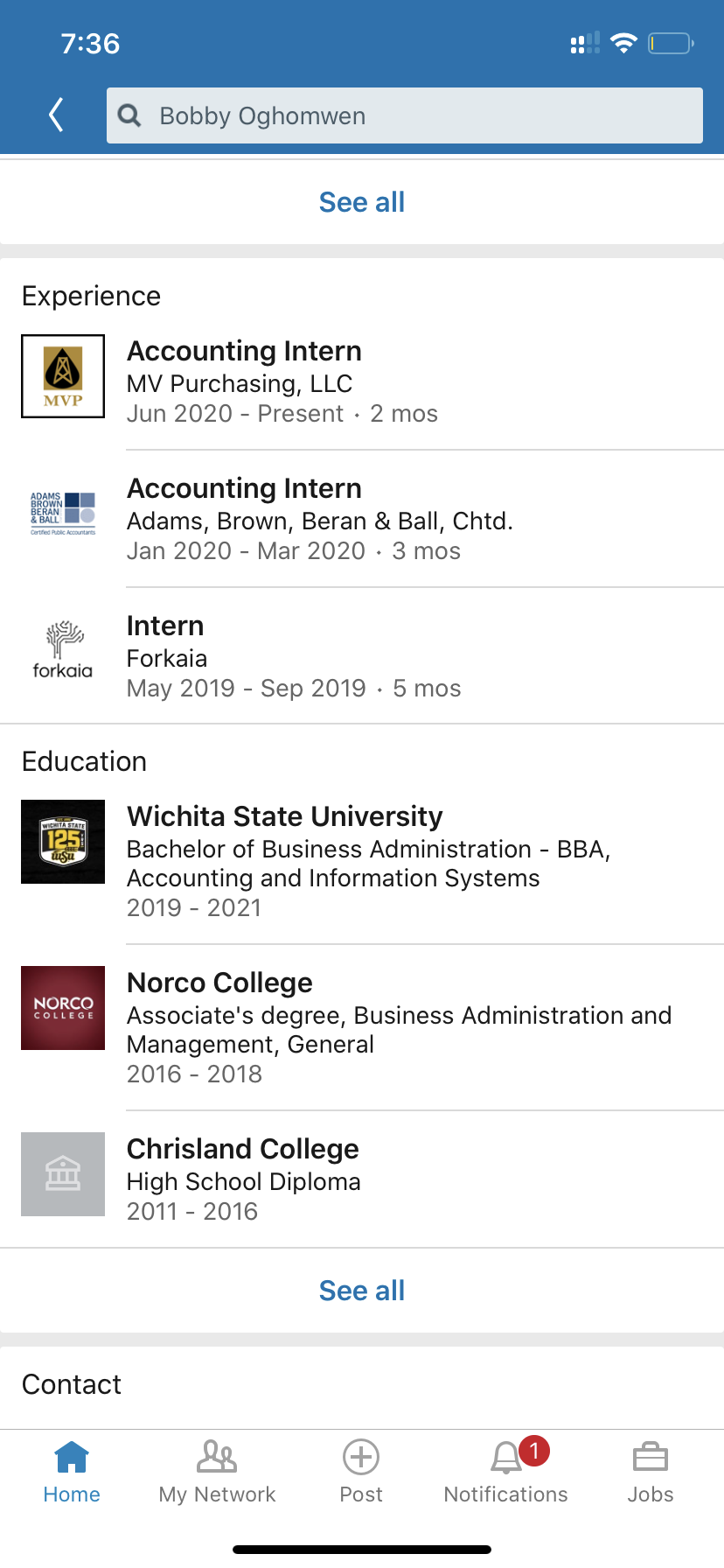Viewport: 724px width, 1568px height.
Task: Tap the search magnifier icon
Action: [x=129, y=115]
